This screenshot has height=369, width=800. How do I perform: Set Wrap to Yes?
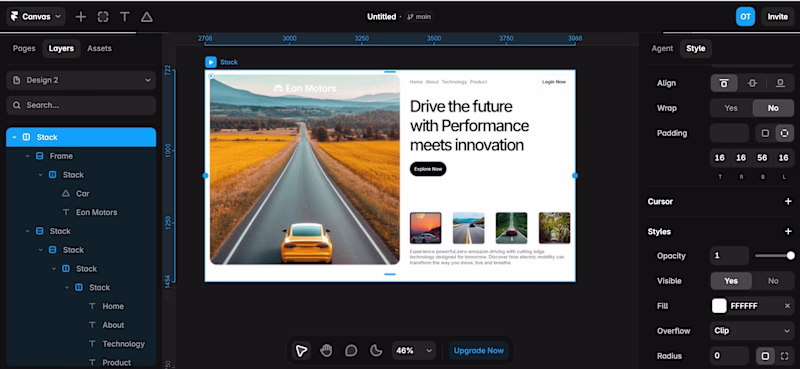click(x=731, y=108)
